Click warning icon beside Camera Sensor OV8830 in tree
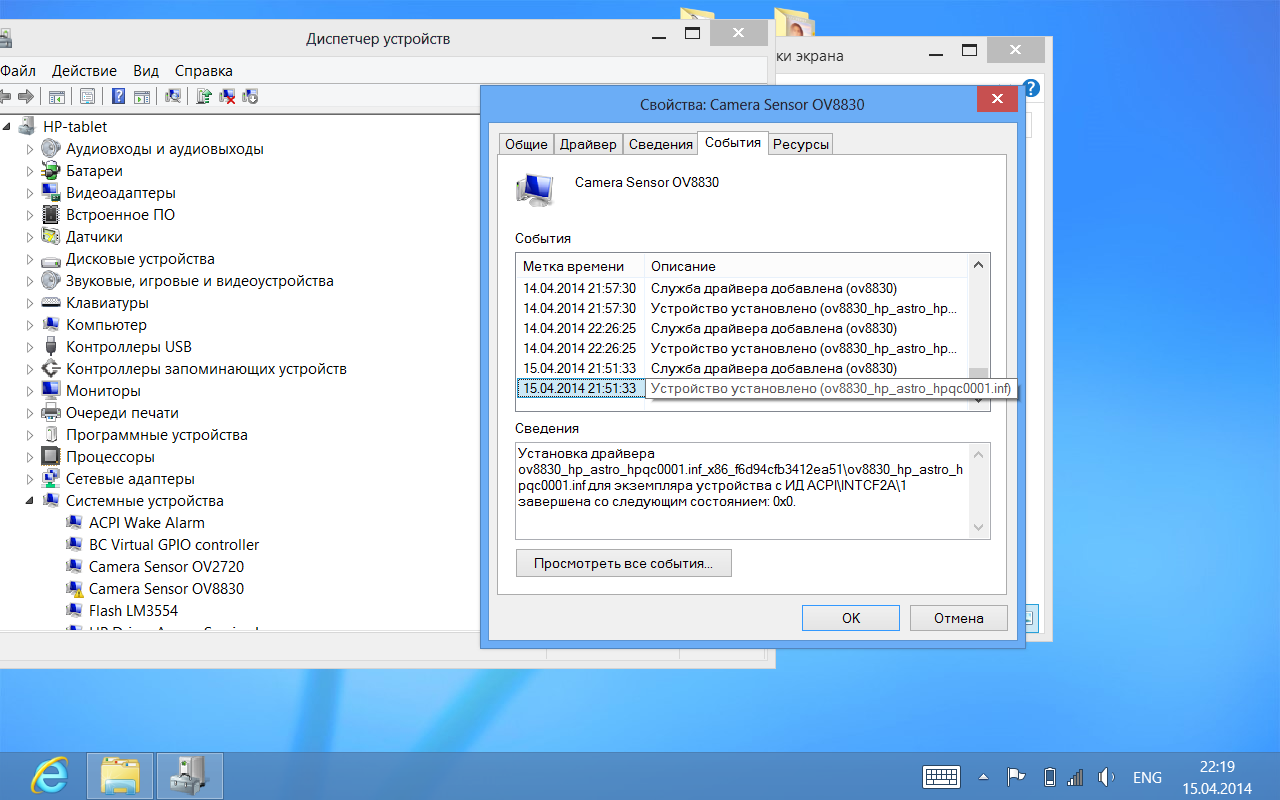The width and height of the screenshot is (1280, 800). [x=74, y=589]
